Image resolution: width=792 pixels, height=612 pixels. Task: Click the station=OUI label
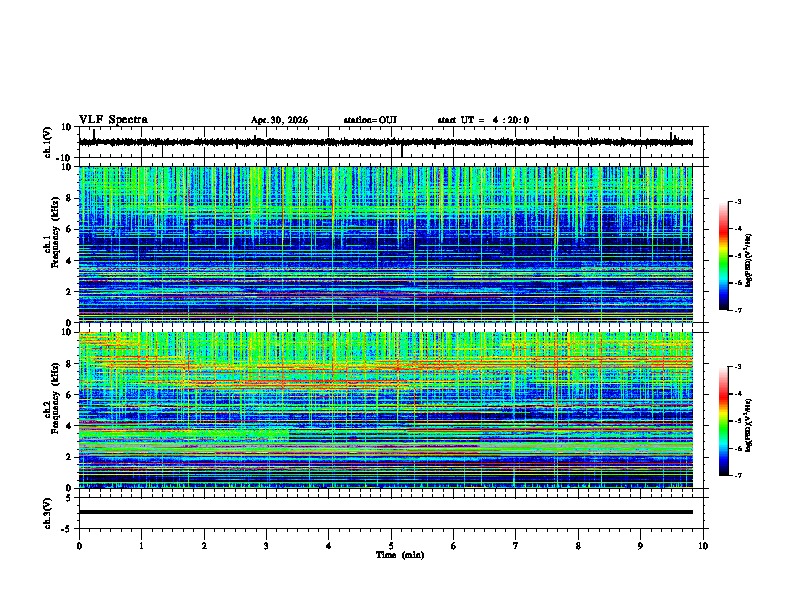[x=370, y=120]
